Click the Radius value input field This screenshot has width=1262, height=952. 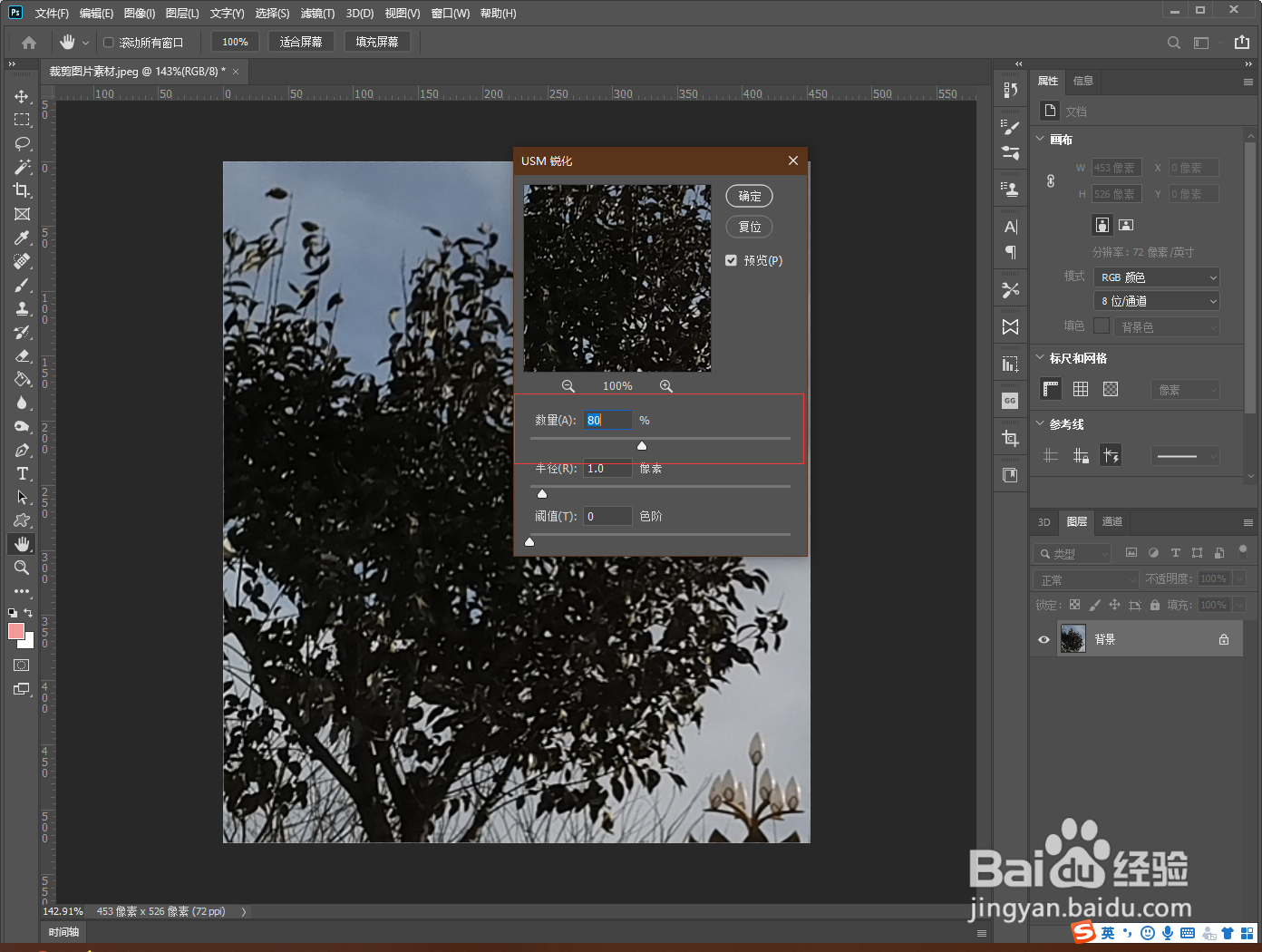pyautogui.click(x=607, y=469)
